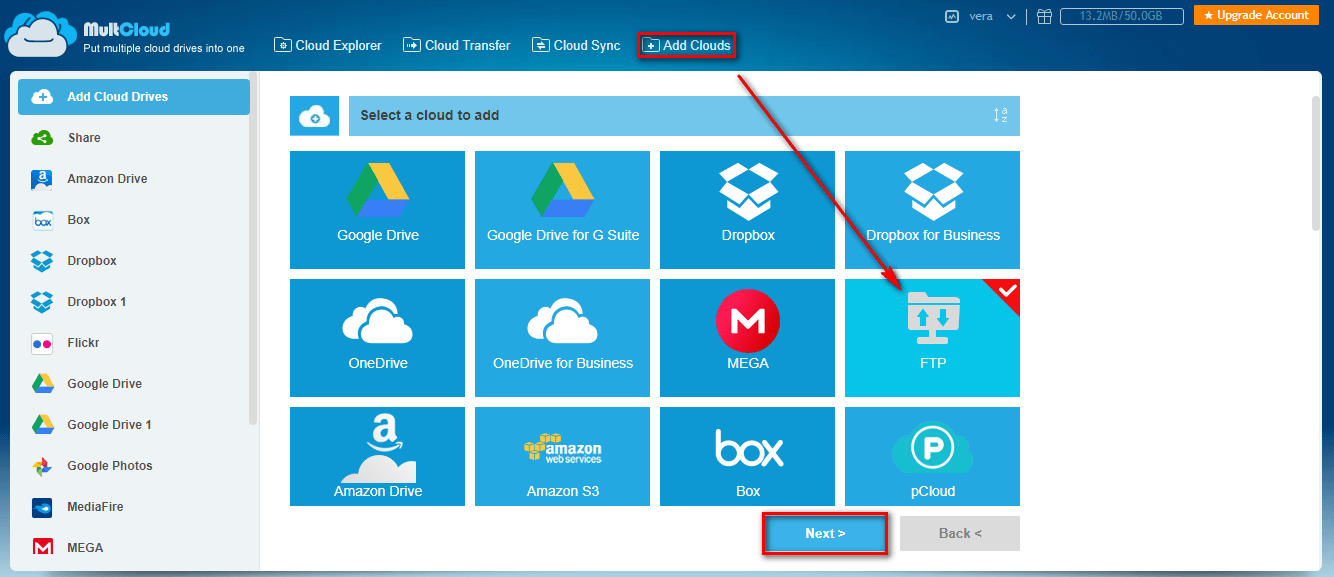Open Dropbox 1 in the sidebar

pos(134,302)
